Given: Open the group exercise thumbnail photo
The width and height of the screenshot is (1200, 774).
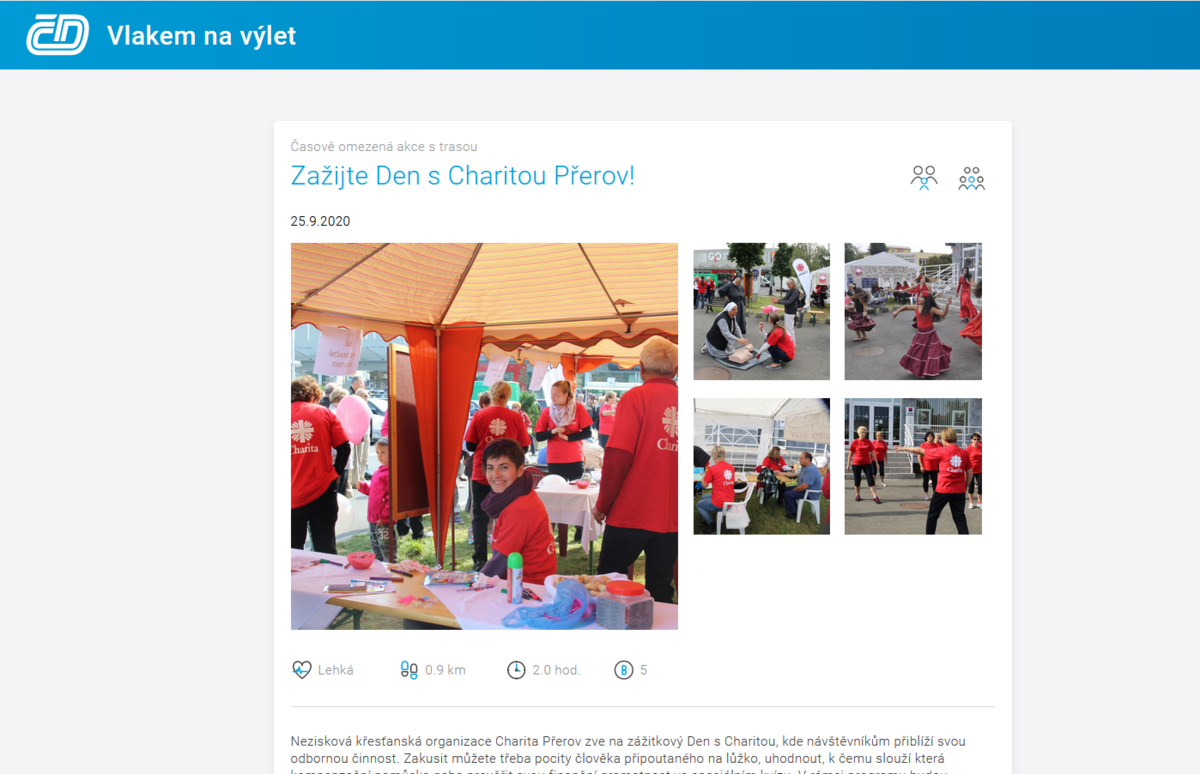Looking at the screenshot, I should [x=913, y=466].
